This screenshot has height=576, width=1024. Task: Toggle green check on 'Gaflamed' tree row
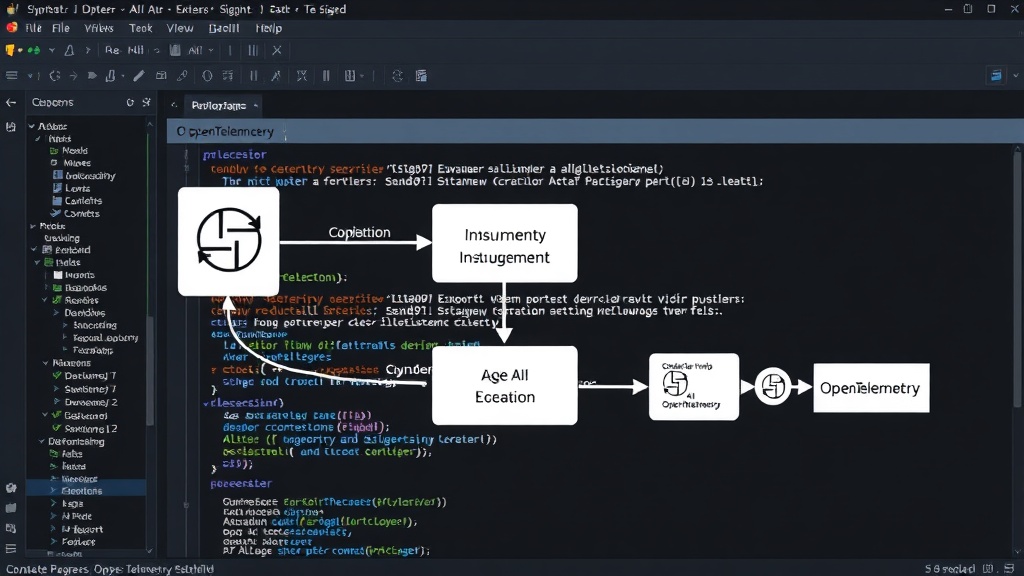[x=57, y=415]
